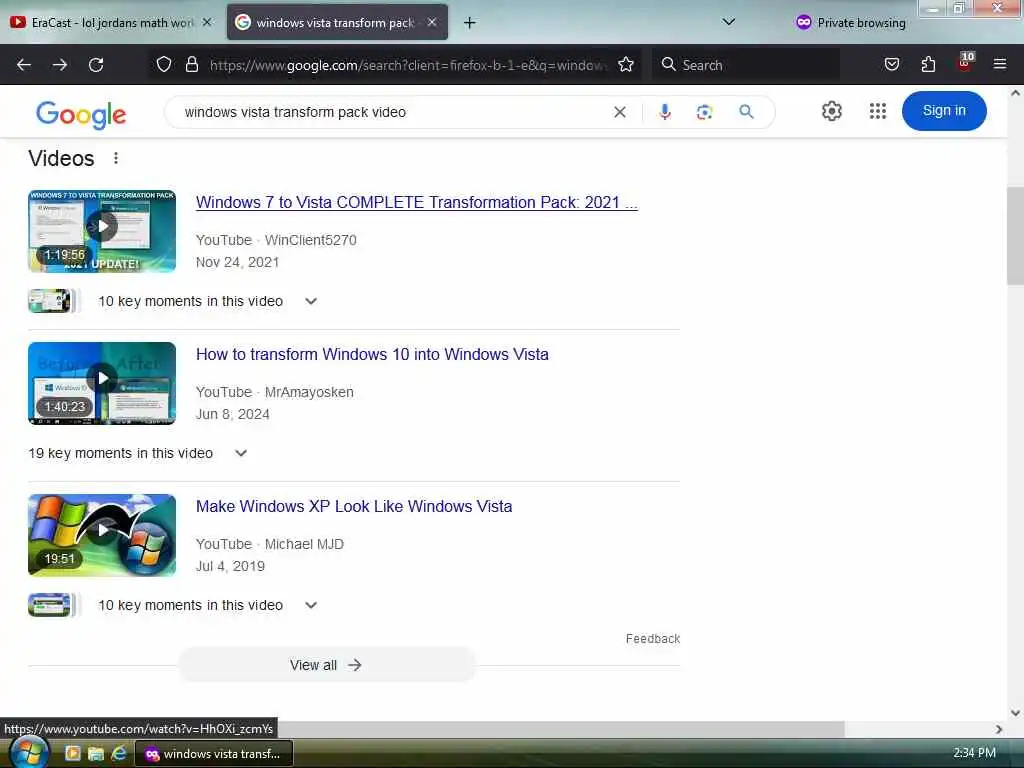Click the Nov 24, 2021 date text
Image resolution: width=1024 pixels, height=768 pixels.
pyautogui.click(x=238, y=263)
